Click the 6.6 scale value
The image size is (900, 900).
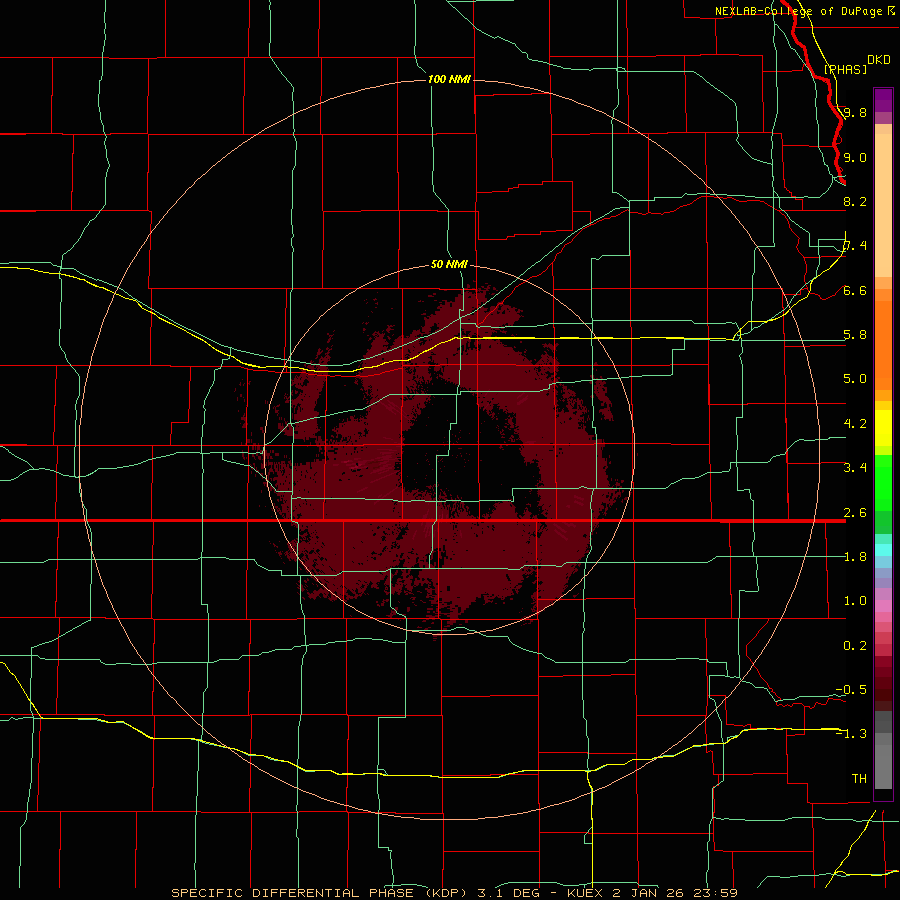click(x=855, y=290)
